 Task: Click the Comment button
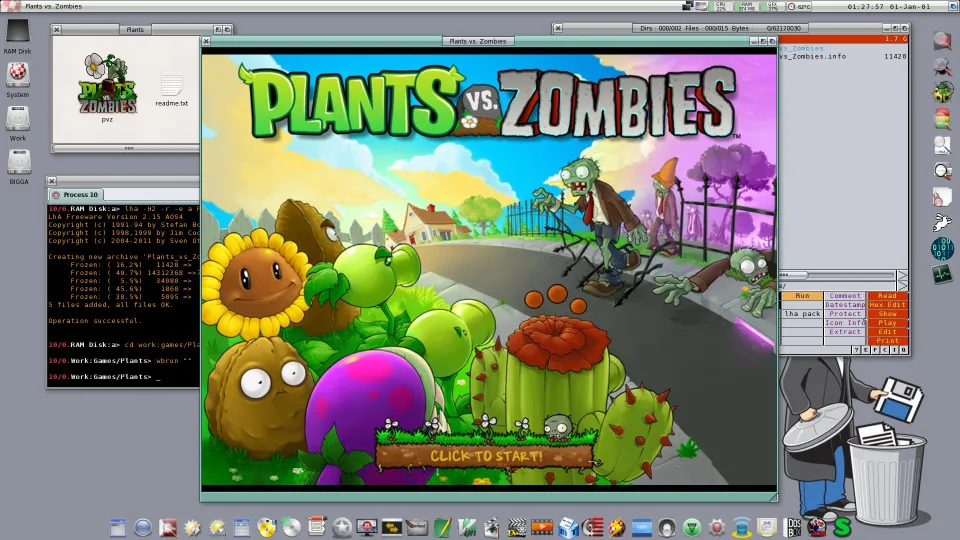(845, 296)
